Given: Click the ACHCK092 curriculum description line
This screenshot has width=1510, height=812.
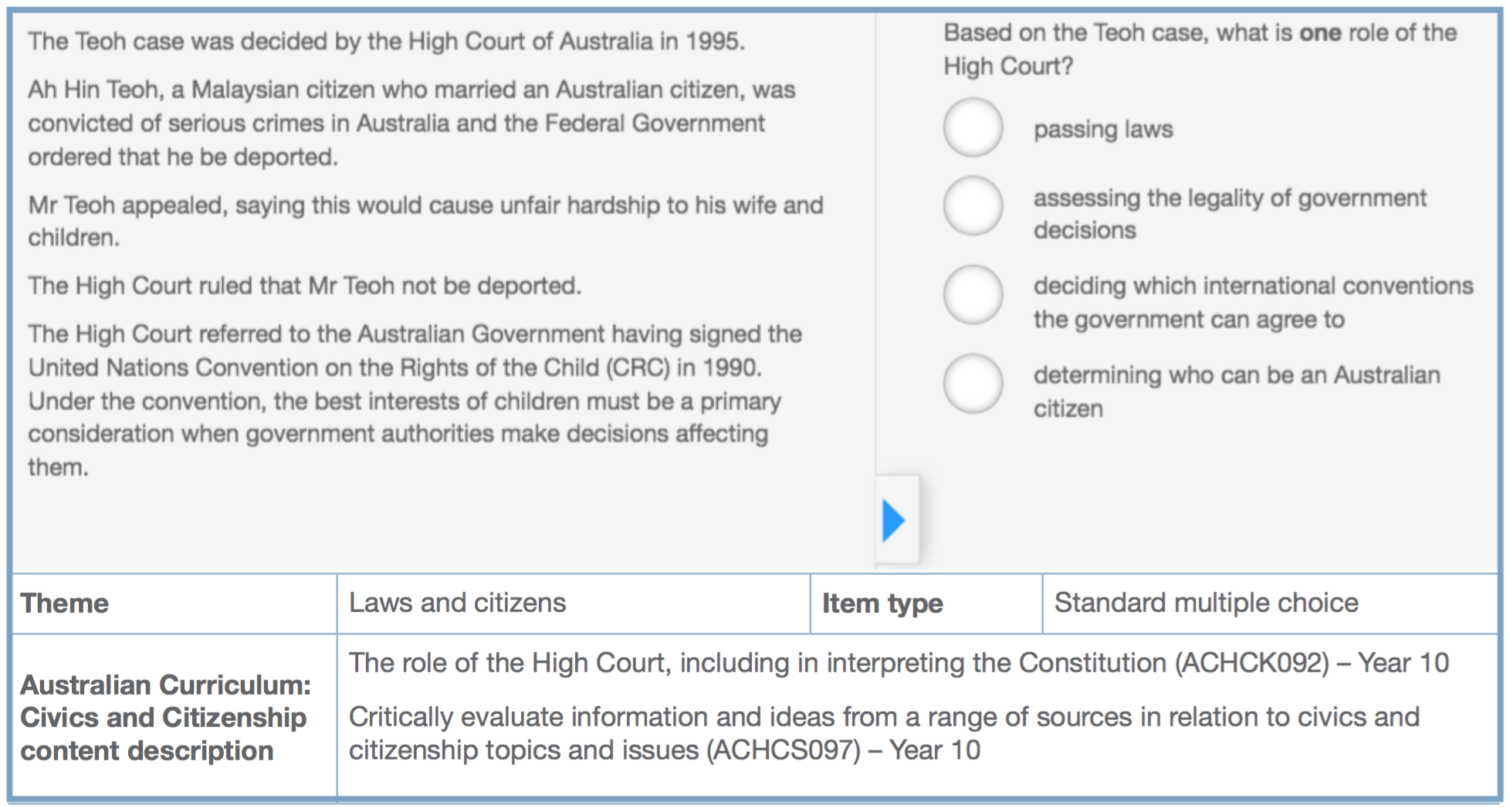Looking at the screenshot, I should 899,663.
